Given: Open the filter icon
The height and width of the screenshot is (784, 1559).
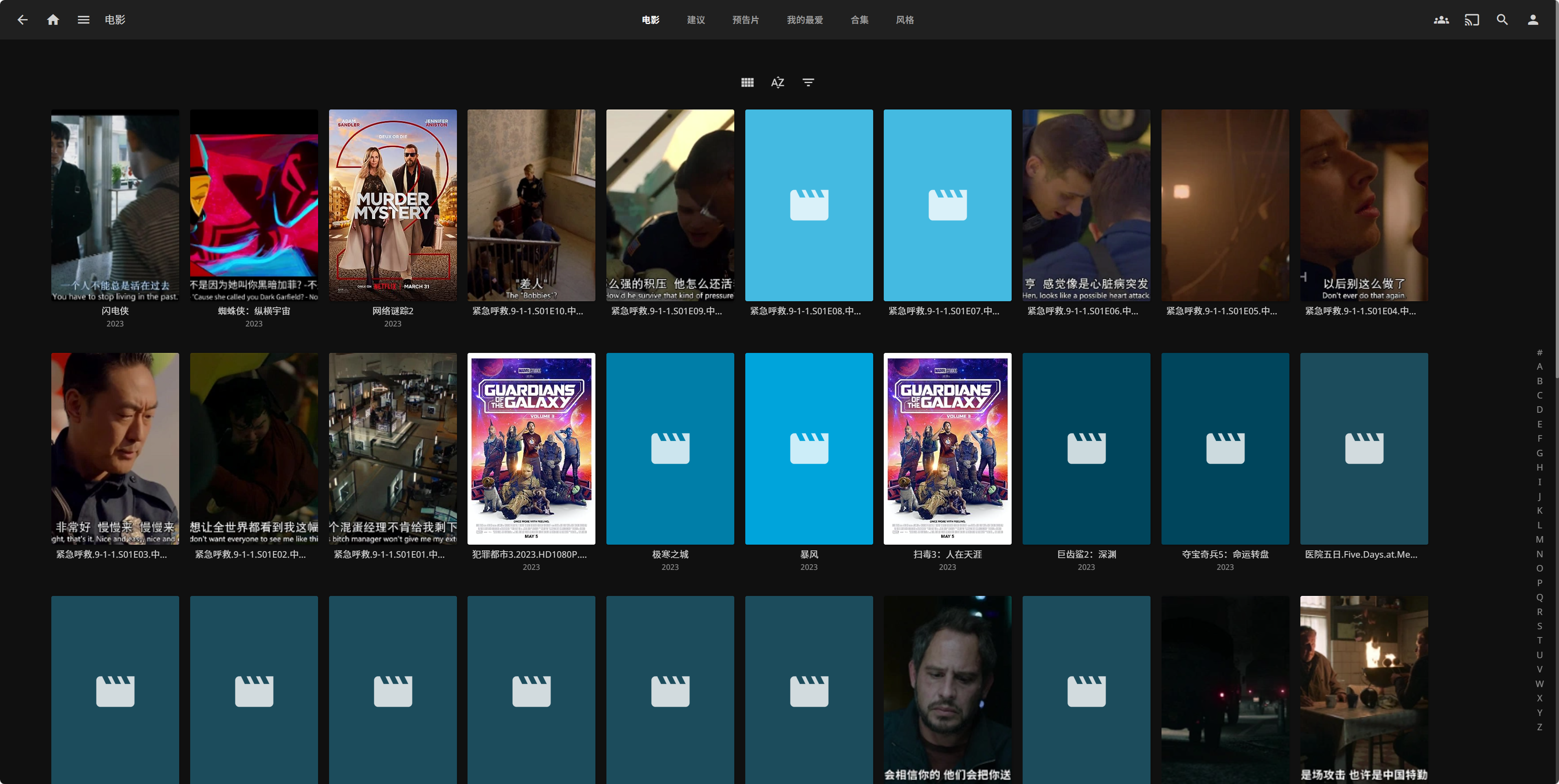Looking at the screenshot, I should point(808,82).
